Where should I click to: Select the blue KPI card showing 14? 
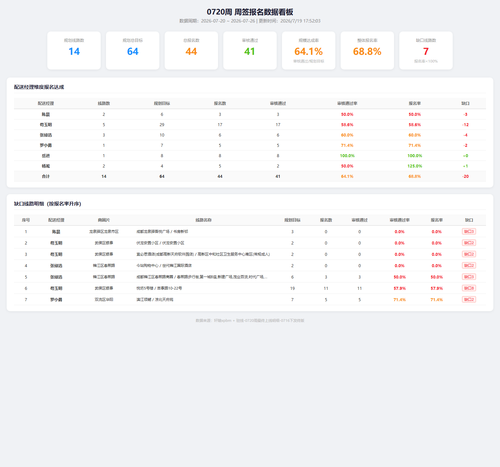coord(74,51)
